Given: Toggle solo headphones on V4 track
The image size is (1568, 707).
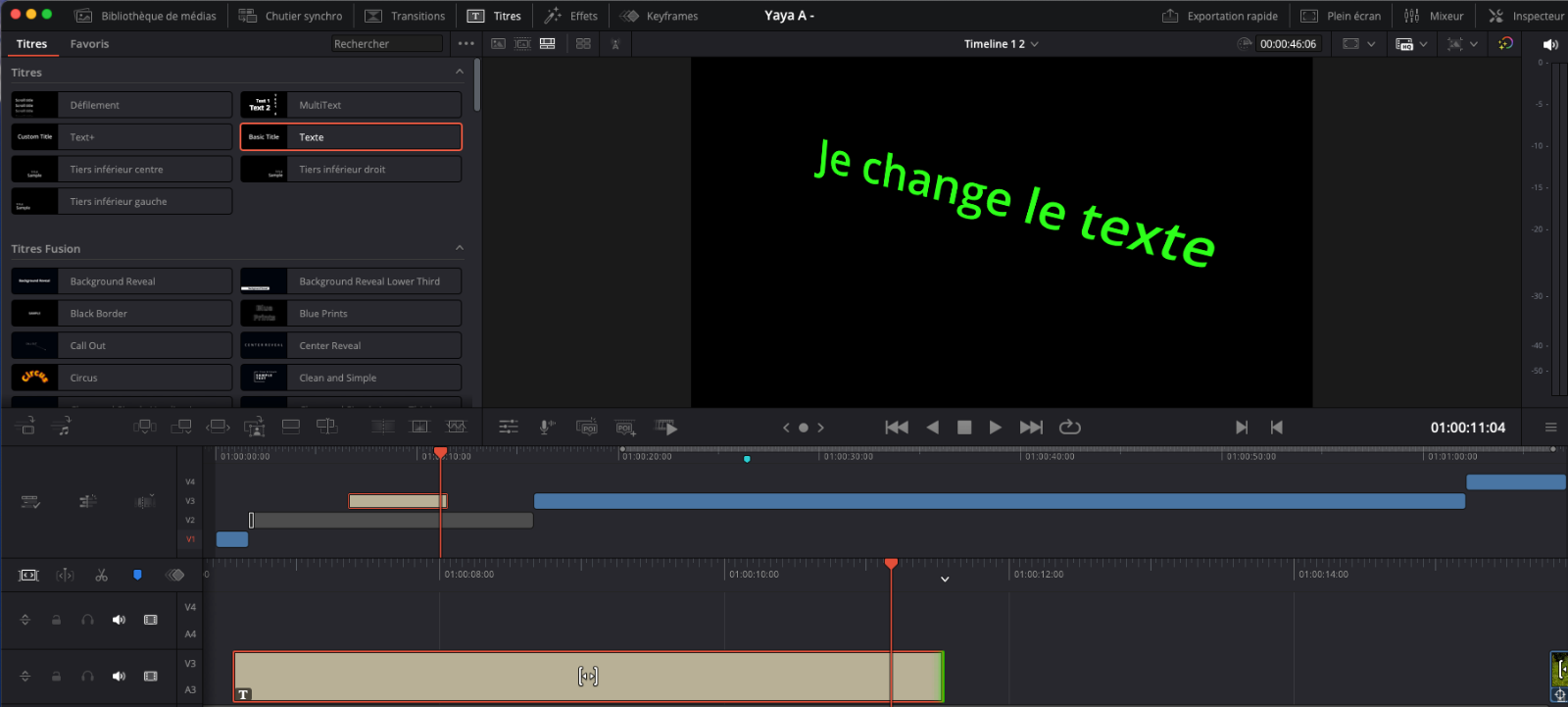Looking at the screenshot, I should pos(87,620).
